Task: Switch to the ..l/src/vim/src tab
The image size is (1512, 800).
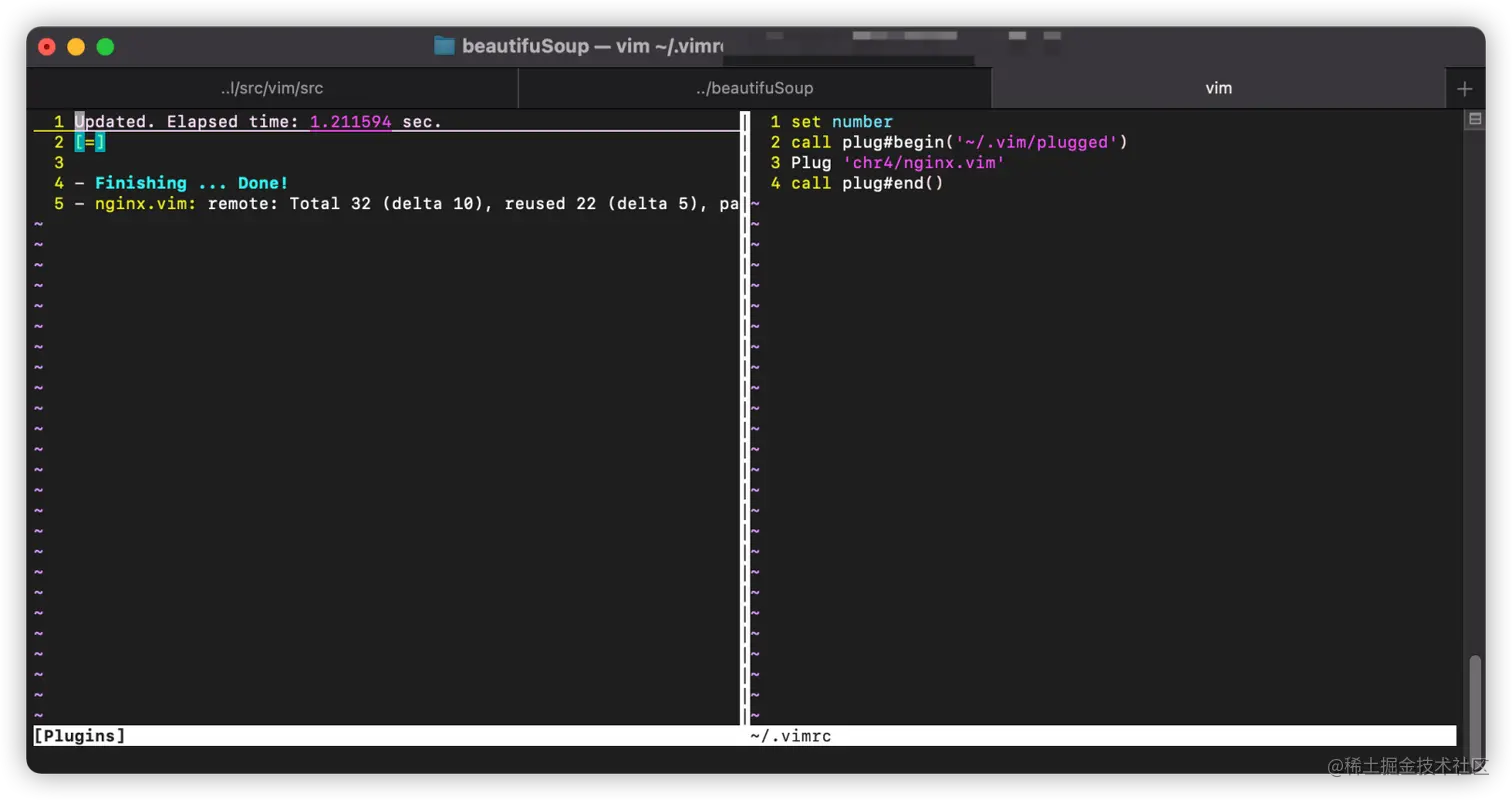Action: 272,88
